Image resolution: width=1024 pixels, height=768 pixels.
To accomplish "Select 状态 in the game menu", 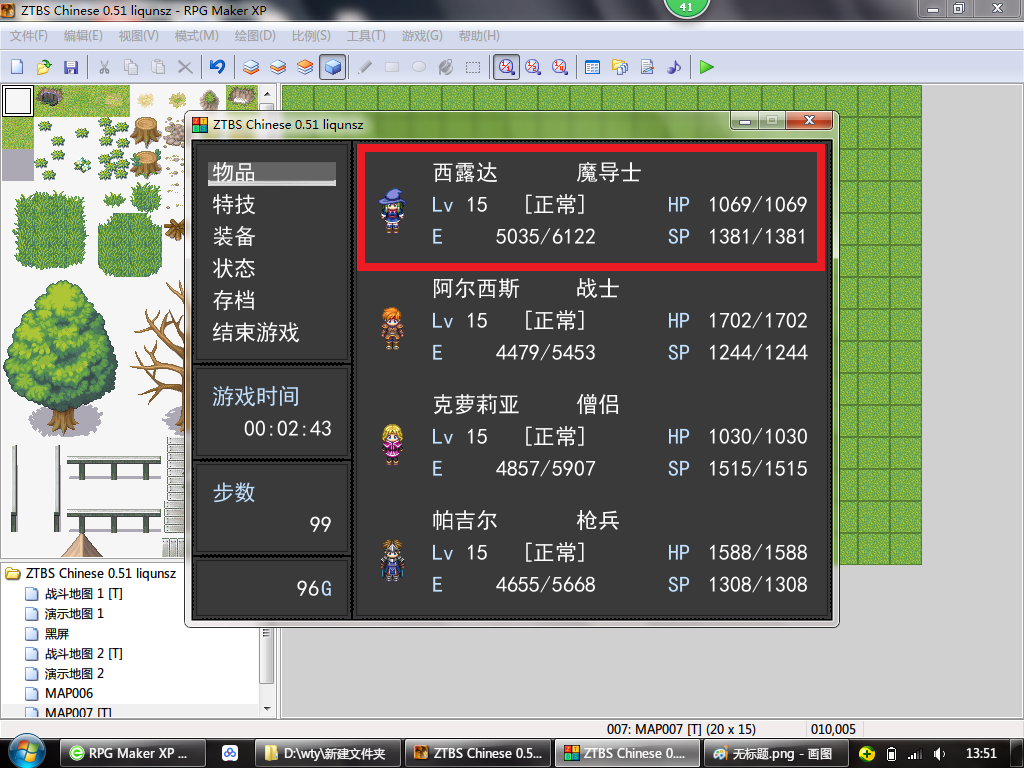I will pyautogui.click(x=234, y=268).
